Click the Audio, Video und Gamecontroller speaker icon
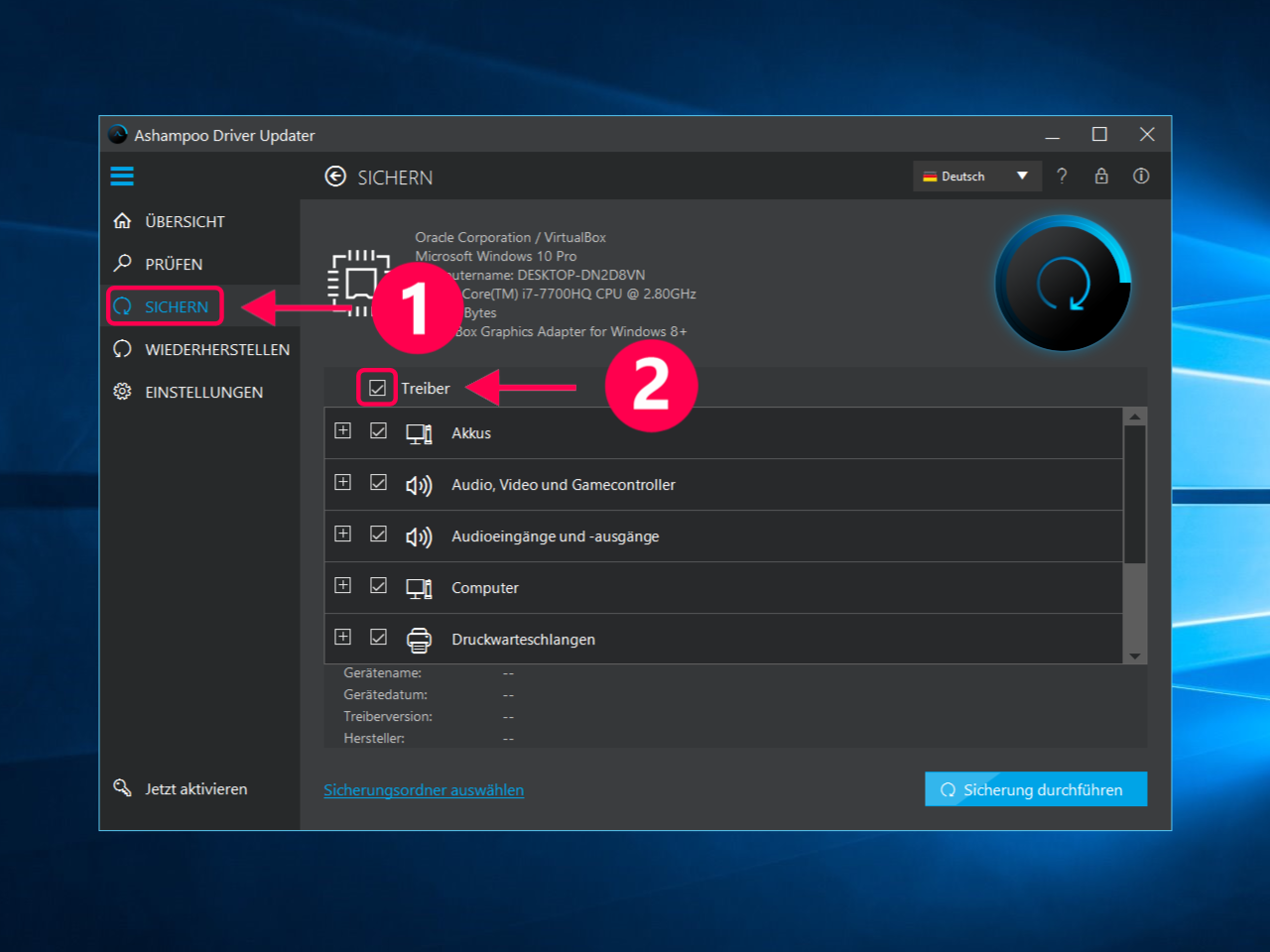This screenshot has height=952, width=1270. coord(419,485)
